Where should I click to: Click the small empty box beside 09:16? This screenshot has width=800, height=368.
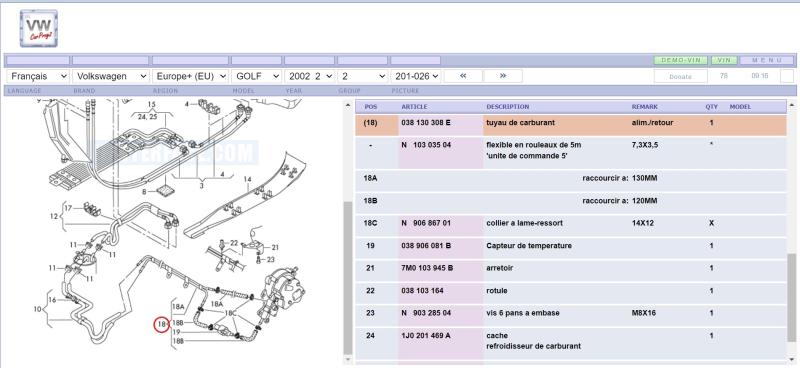tap(787, 76)
